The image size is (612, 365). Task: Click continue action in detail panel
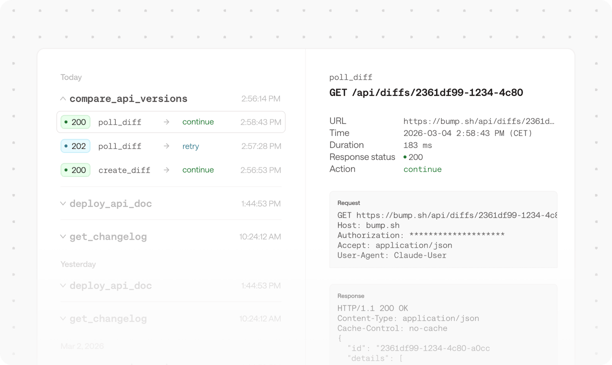click(x=422, y=169)
